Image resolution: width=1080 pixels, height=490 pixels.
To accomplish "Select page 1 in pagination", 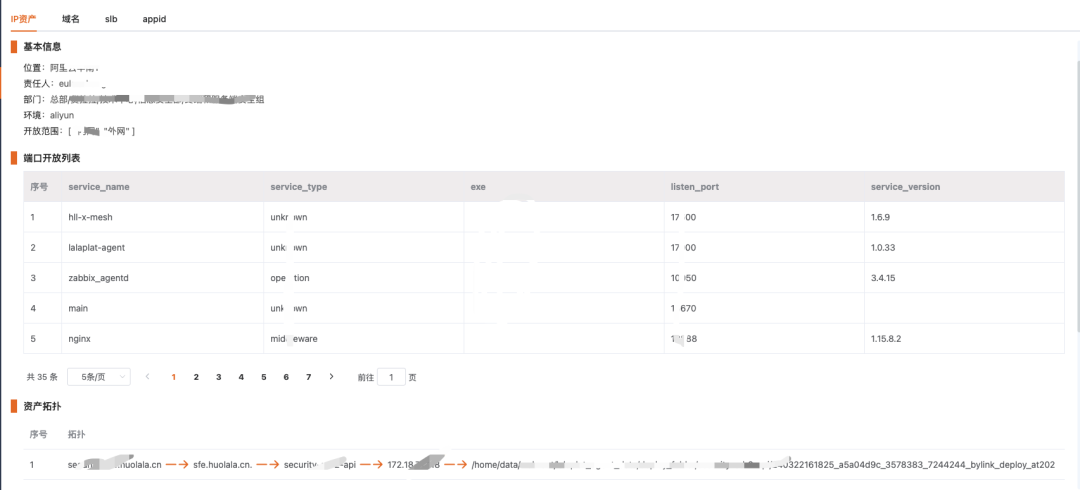I will (174, 377).
